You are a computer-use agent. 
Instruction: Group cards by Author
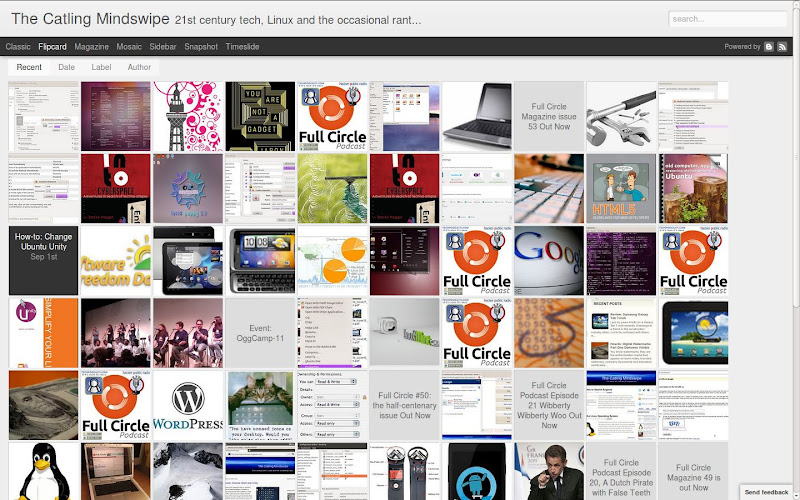pos(139,67)
